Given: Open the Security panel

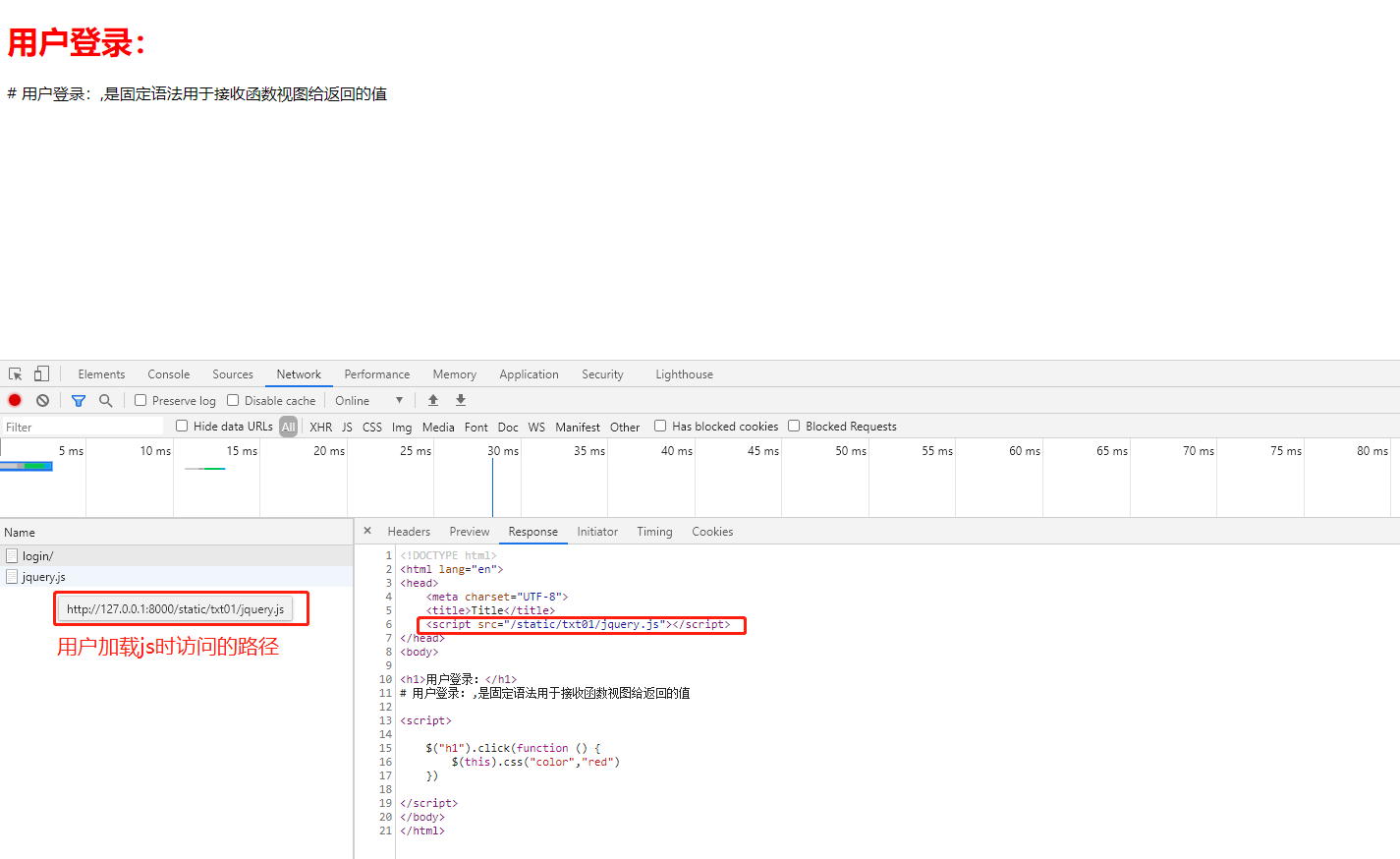Looking at the screenshot, I should (602, 374).
